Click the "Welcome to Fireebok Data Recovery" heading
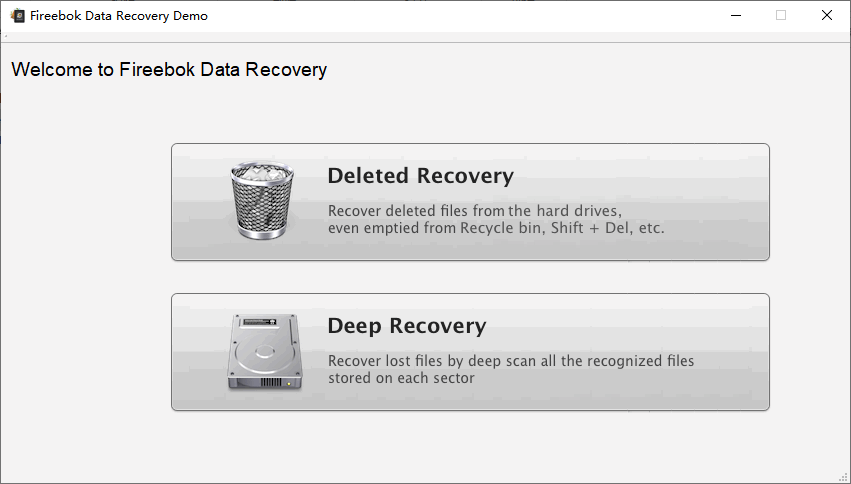 coord(169,70)
